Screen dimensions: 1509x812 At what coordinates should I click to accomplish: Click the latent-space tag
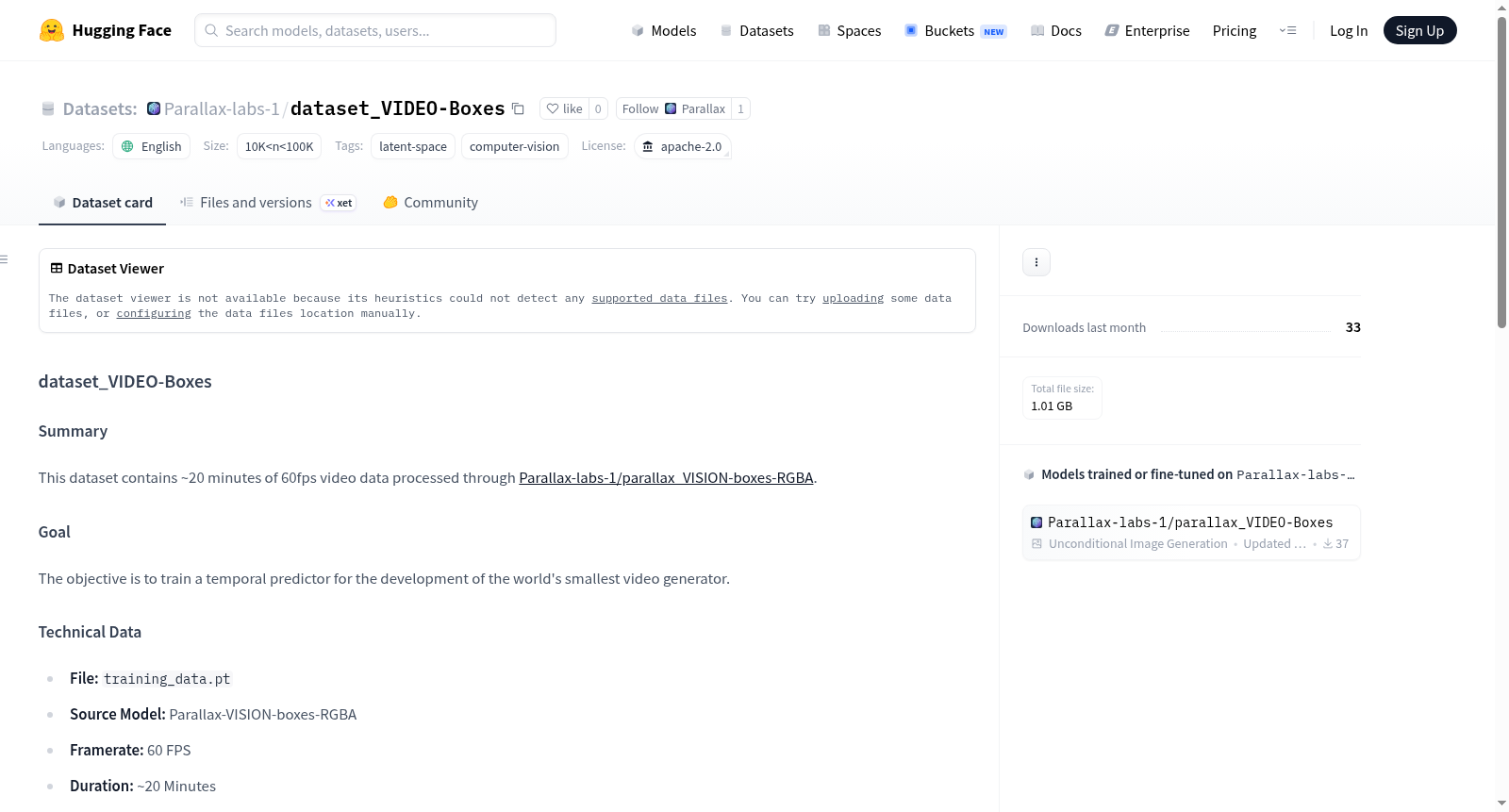413,146
